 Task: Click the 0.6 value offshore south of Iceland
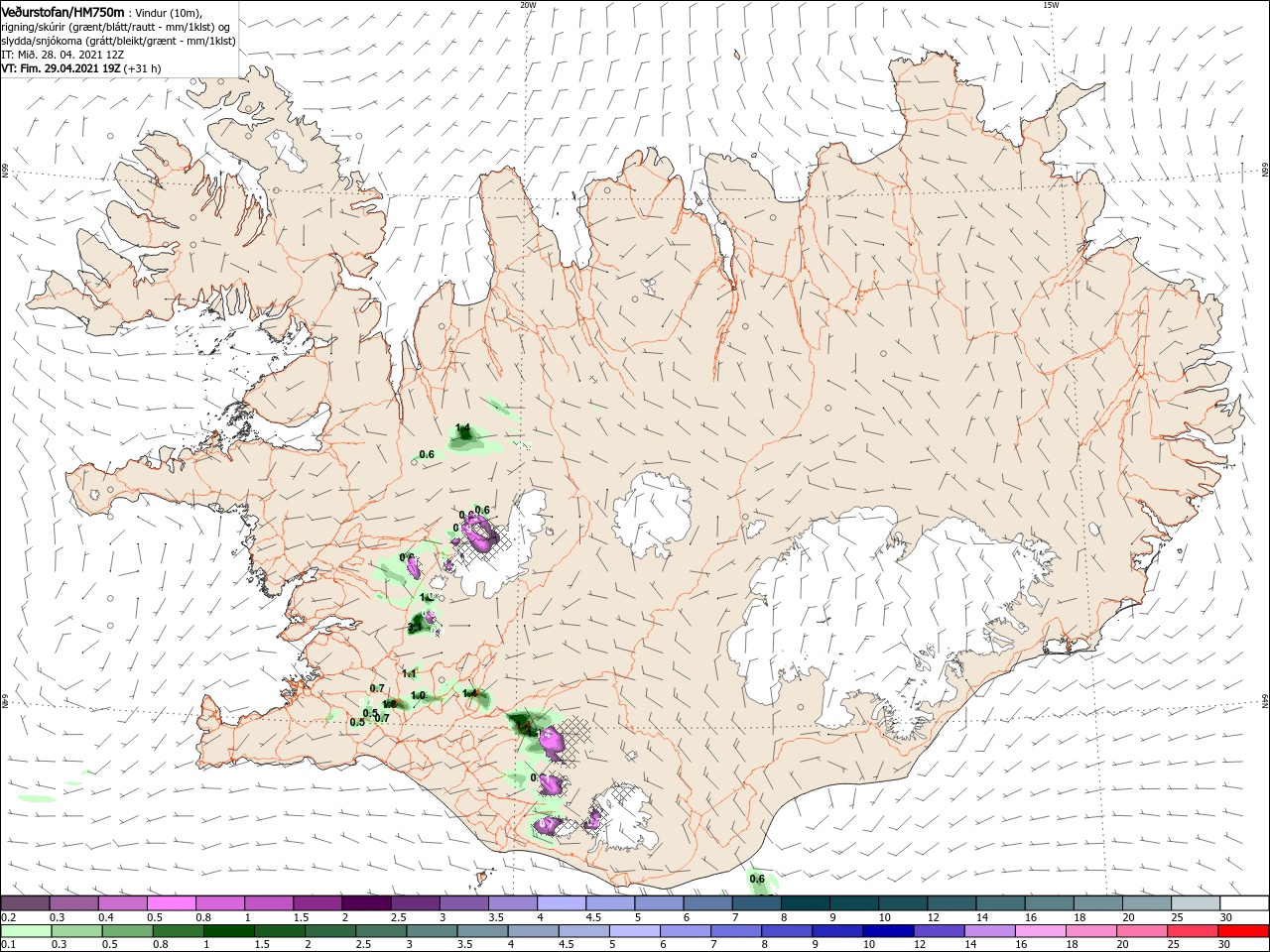click(x=757, y=879)
